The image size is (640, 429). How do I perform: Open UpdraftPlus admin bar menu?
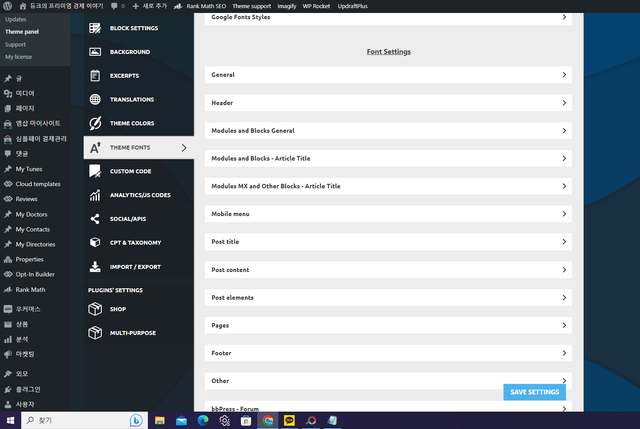click(352, 6)
